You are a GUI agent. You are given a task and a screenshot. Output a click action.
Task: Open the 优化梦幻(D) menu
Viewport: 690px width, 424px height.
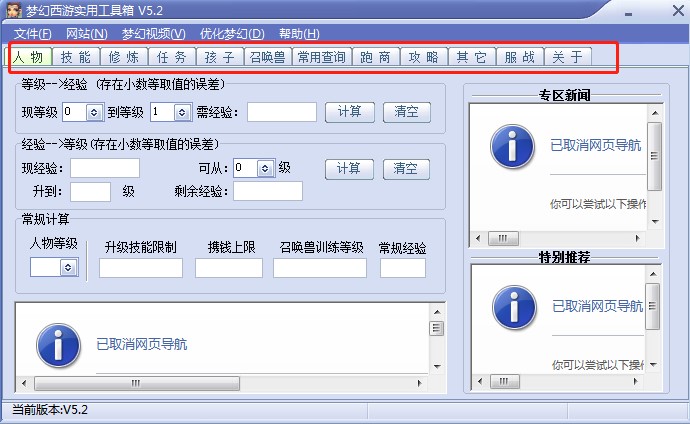(x=232, y=33)
